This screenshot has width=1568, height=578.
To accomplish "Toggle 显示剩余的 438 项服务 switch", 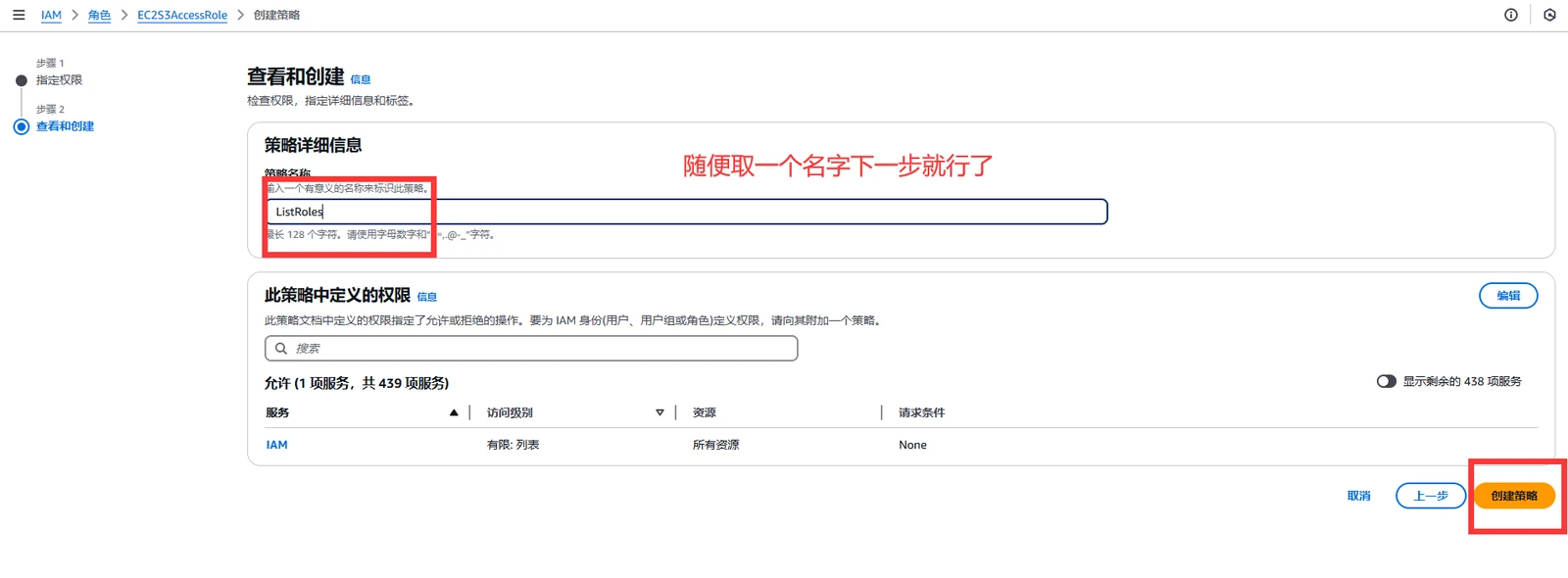I will (x=1386, y=381).
